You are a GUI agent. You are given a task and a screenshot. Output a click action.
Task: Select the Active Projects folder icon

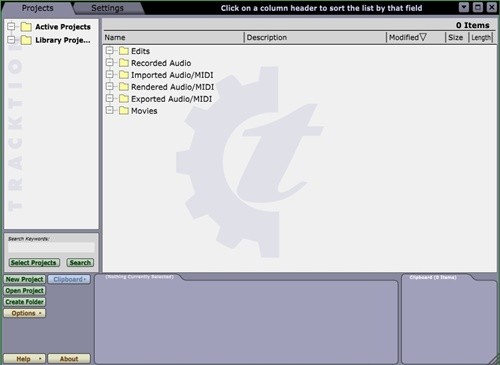(x=26, y=26)
